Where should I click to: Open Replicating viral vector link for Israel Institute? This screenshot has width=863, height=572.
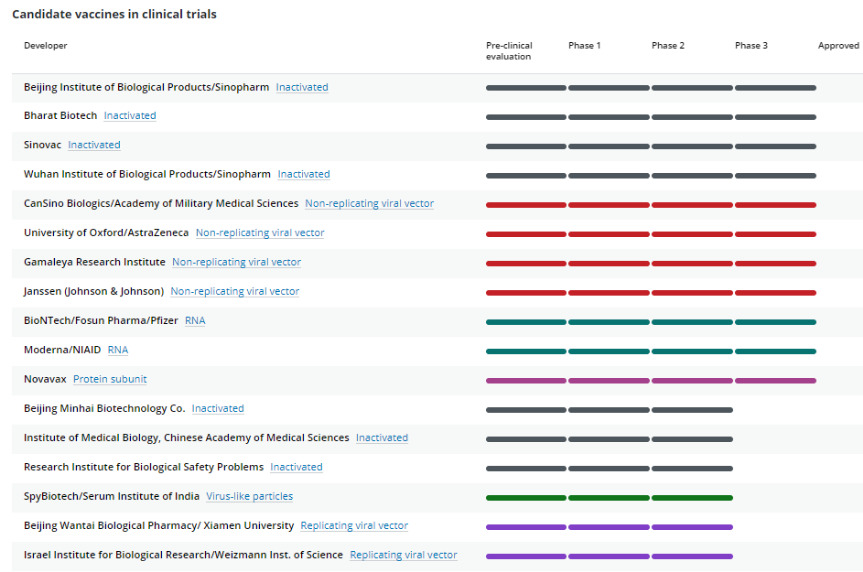(x=403, y=554)
